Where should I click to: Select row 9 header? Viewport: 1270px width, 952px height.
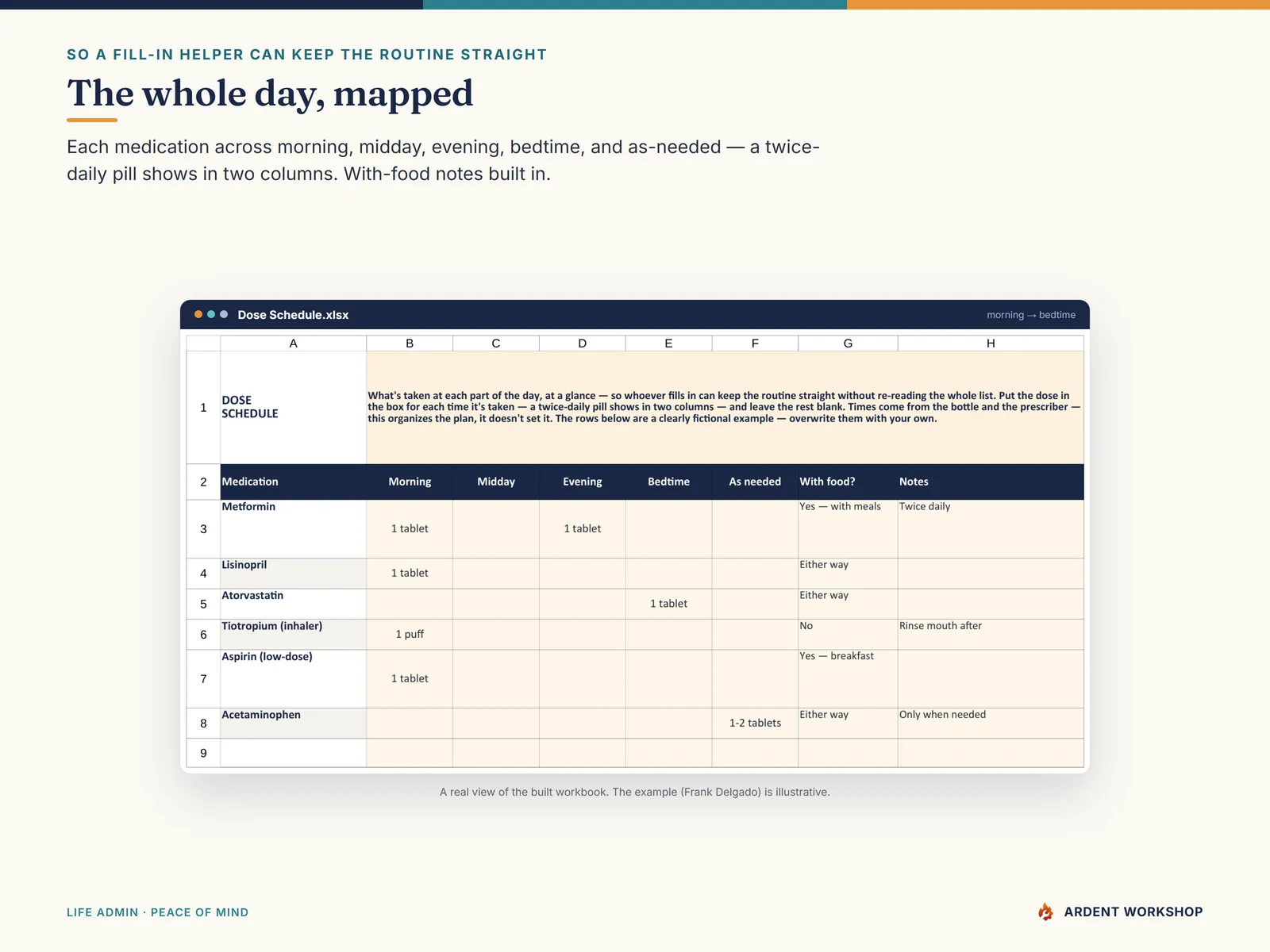pos(203,753)
